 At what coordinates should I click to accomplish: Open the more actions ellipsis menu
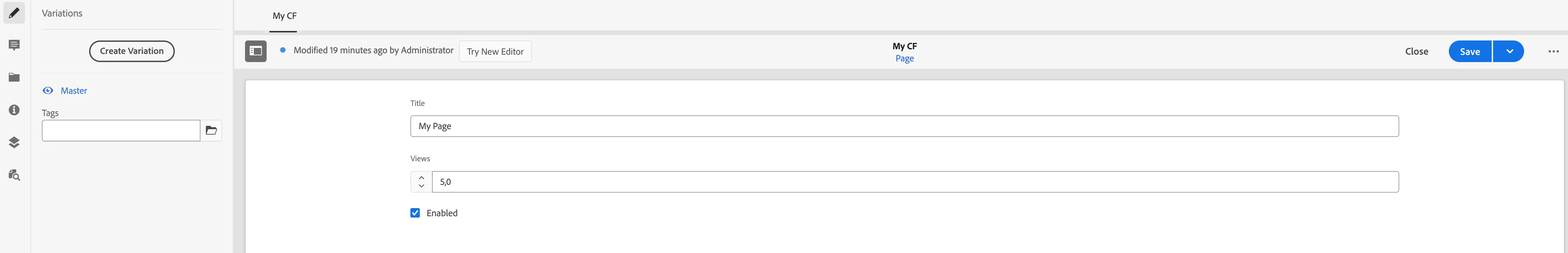tap(1553, 51)
